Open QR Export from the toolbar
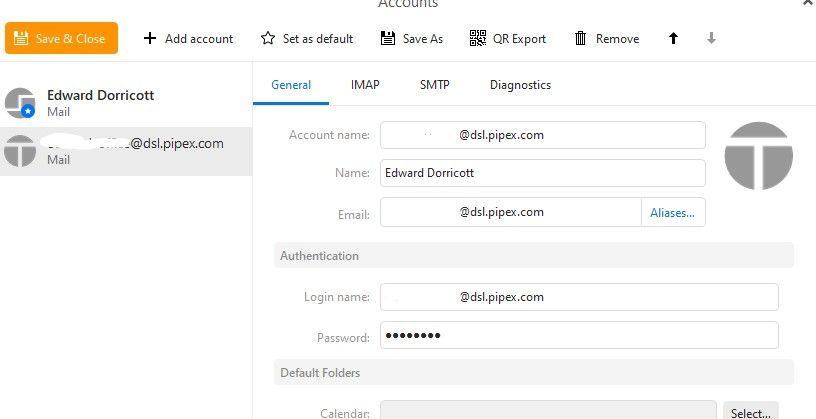 (507, 39)
